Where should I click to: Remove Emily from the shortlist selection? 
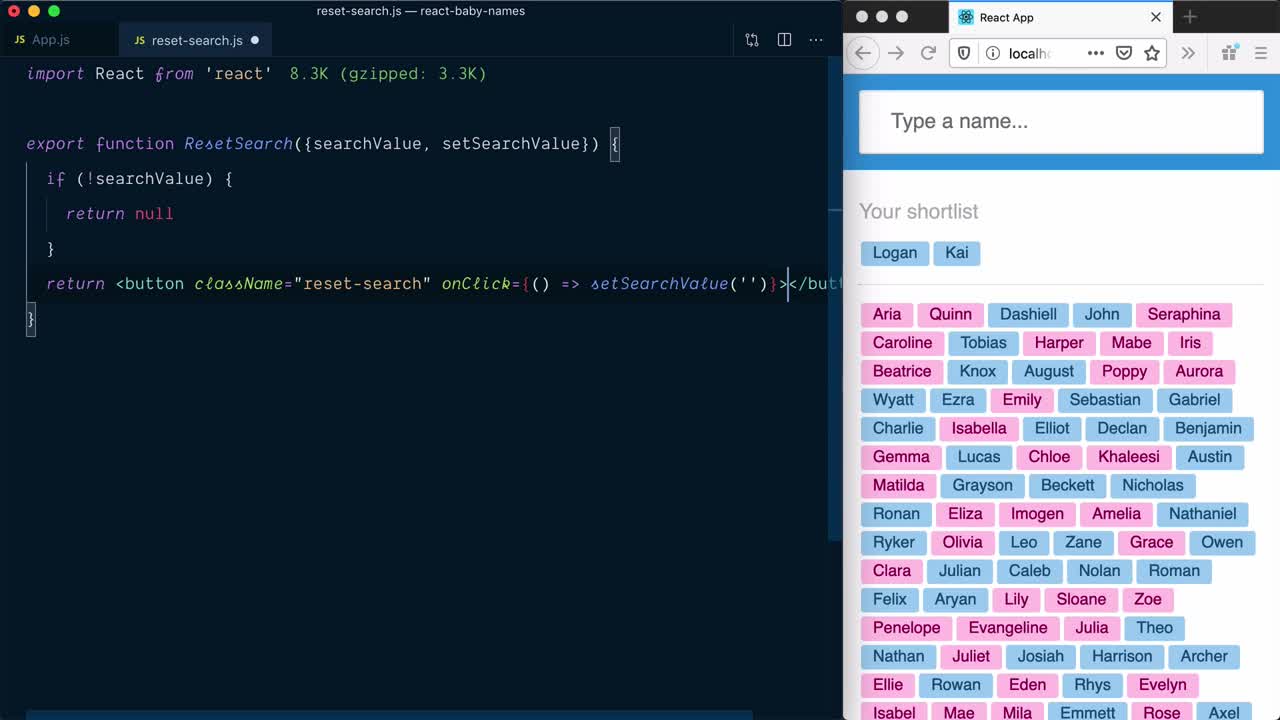coord(1021,400)
